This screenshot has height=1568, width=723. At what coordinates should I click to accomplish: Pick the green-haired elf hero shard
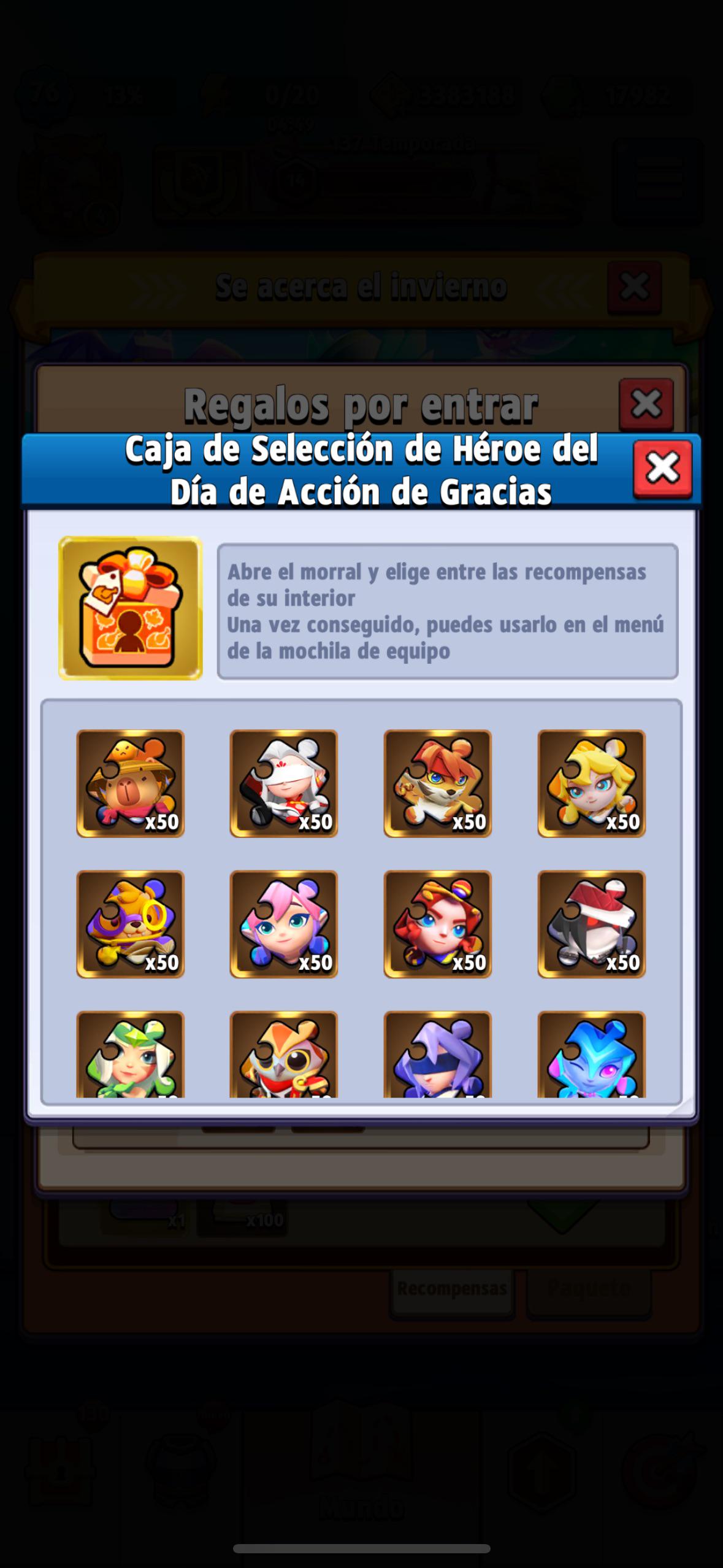coord(130,1054)
